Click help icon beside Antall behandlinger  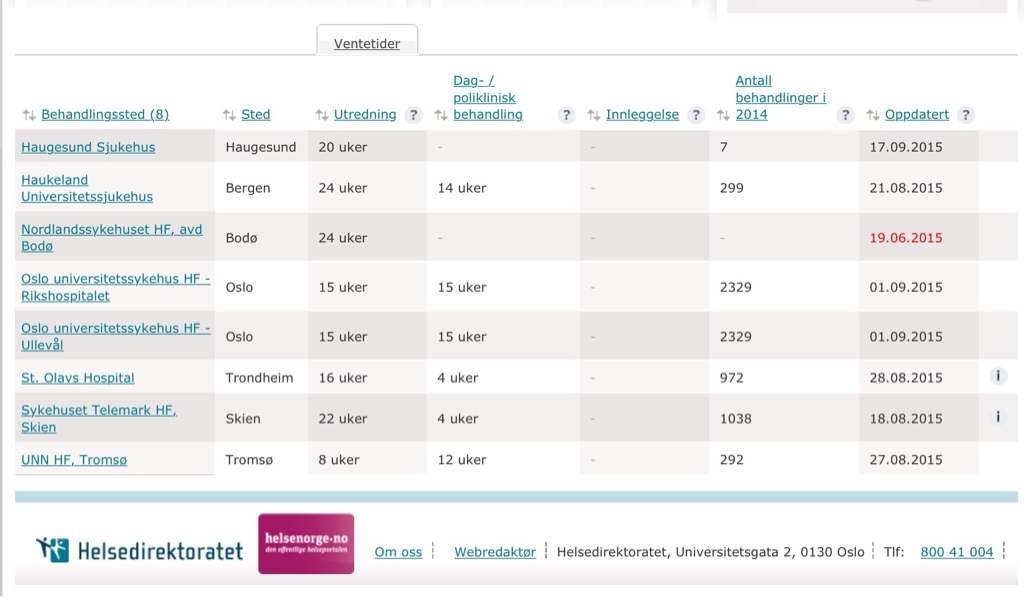pos(846,115)
